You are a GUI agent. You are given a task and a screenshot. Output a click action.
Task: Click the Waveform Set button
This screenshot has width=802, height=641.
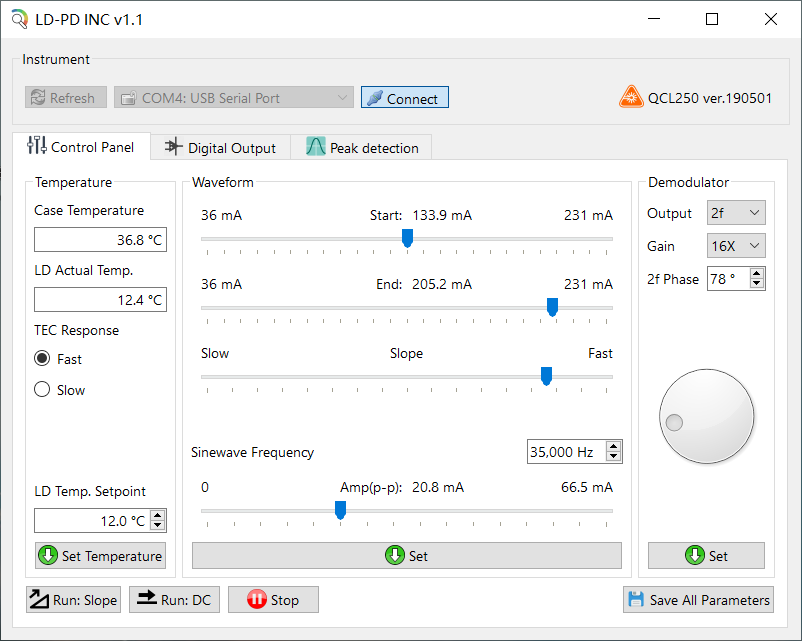(x=406, y=556)
